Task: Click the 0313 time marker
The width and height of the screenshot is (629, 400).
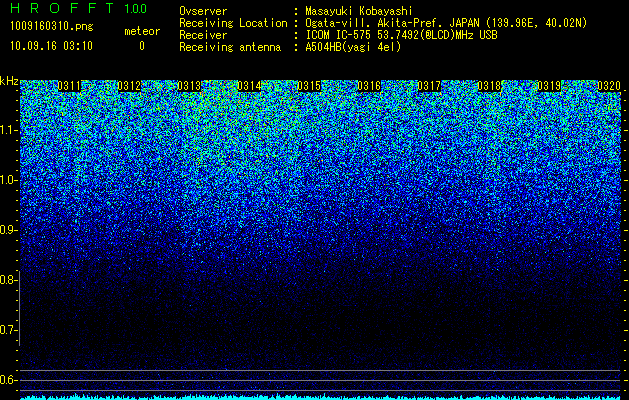Action: click(x=189, y=85)
